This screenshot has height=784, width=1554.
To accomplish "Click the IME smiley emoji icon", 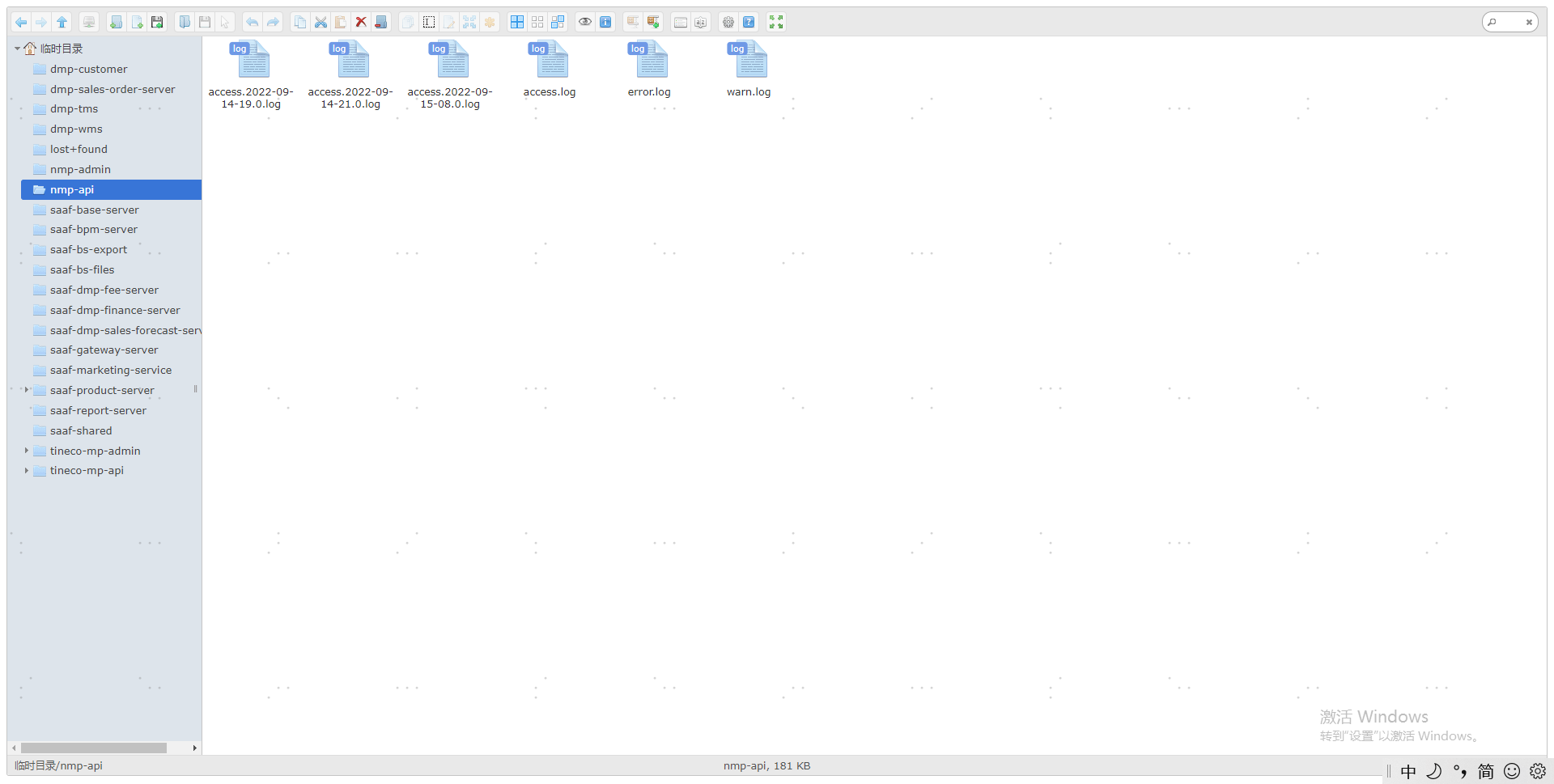I will click(1512, 771).
